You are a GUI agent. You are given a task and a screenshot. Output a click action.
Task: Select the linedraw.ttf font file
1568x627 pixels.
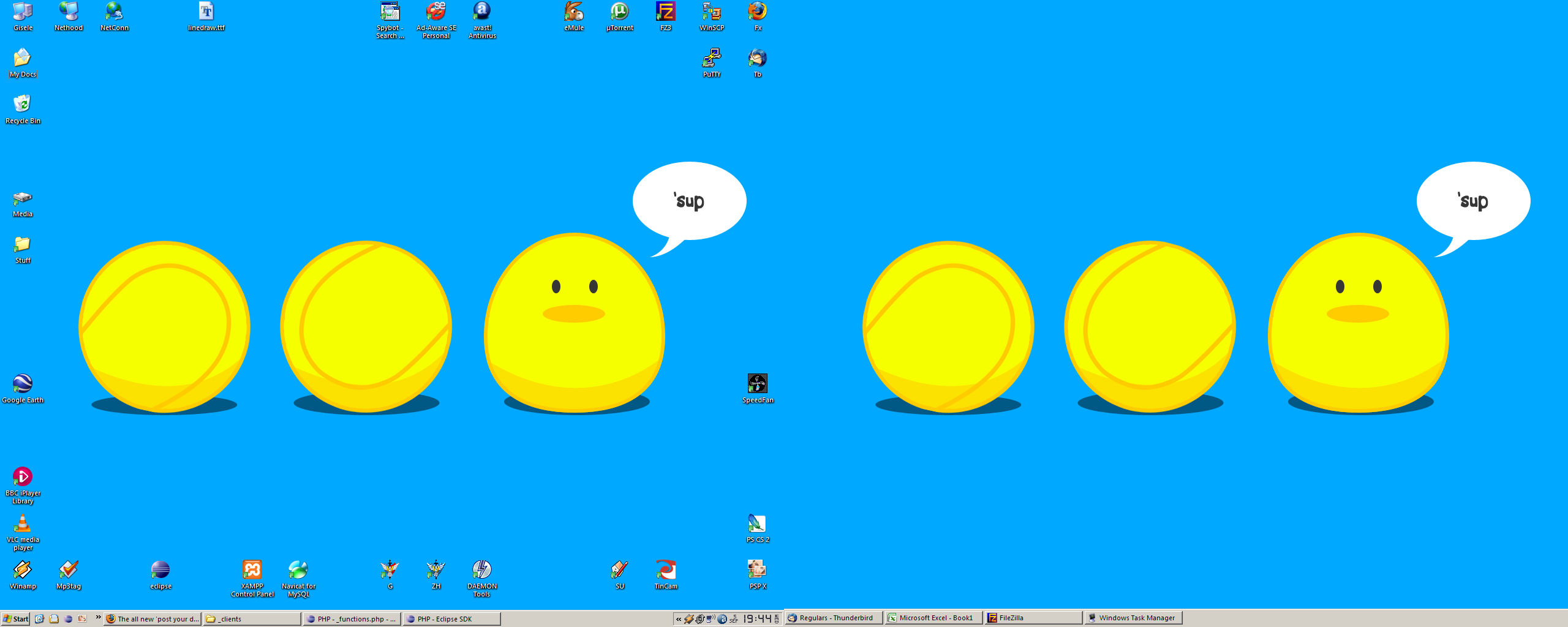[x=206, y=16]
